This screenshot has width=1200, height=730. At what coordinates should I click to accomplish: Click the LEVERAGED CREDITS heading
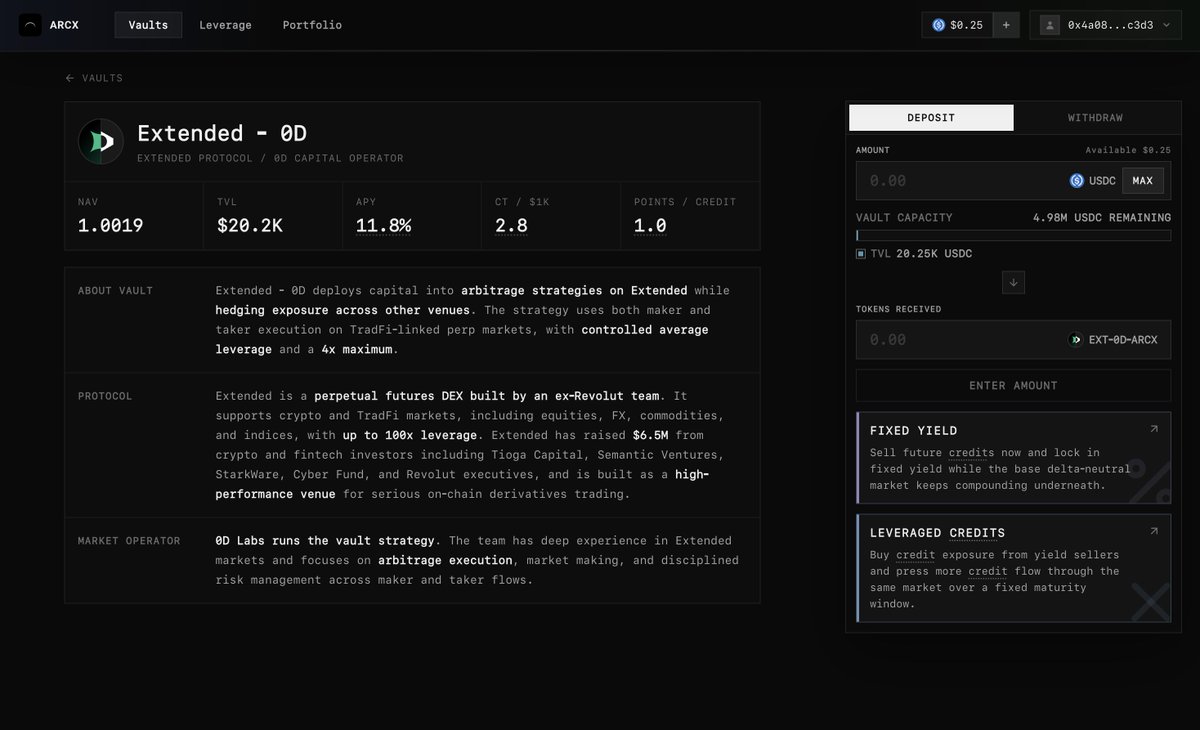[937, 533]
